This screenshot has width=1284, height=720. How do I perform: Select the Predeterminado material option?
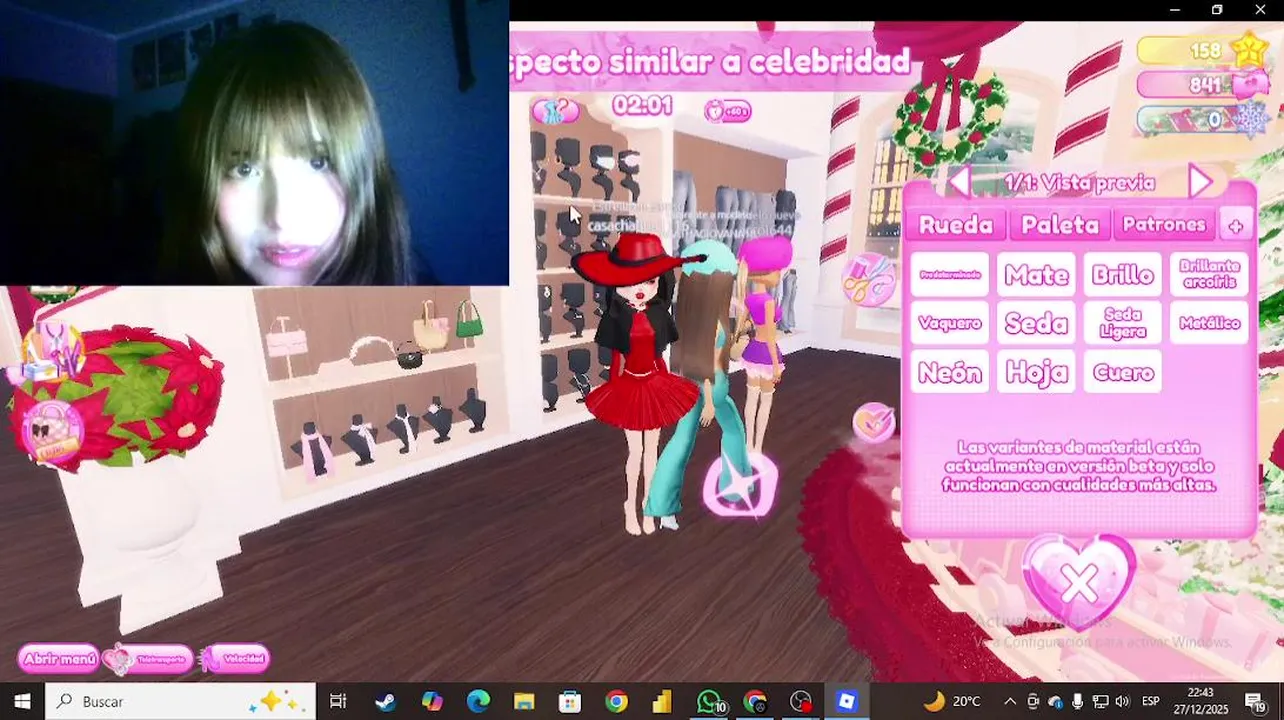tap(949, 274)
